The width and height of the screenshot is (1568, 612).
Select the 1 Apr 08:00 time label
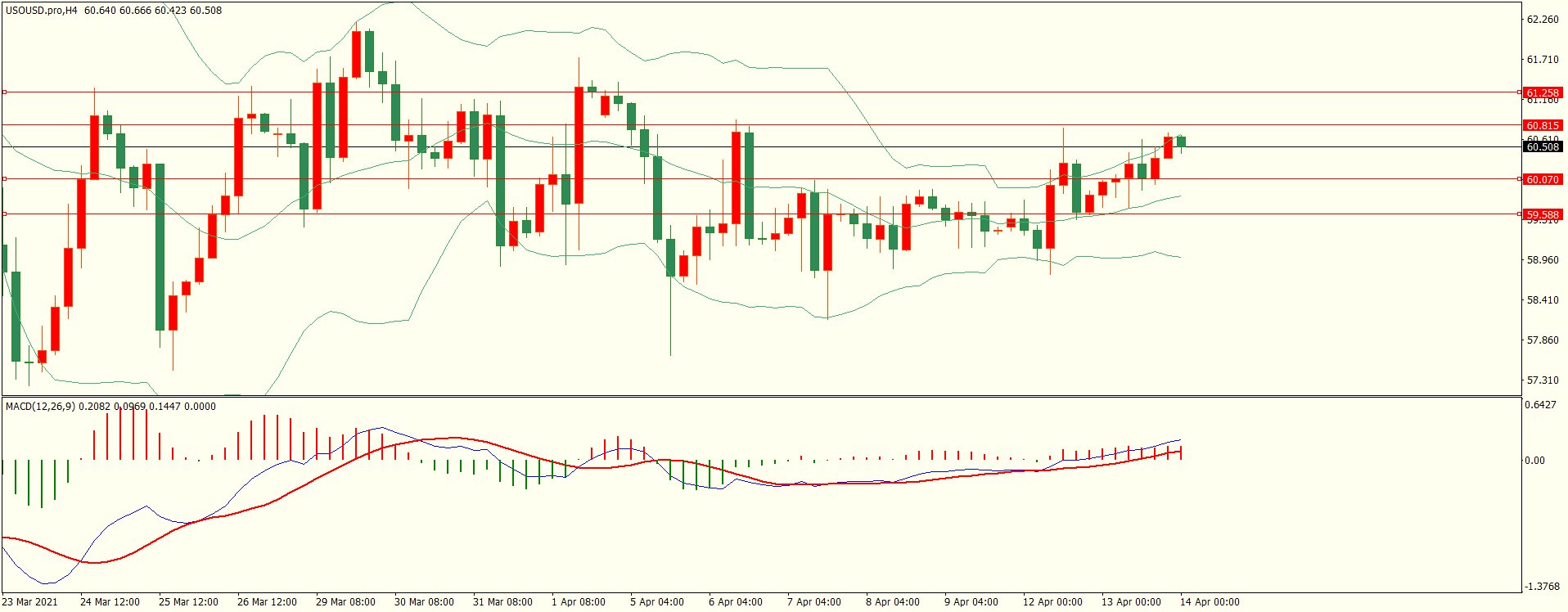tap(579, 602)
